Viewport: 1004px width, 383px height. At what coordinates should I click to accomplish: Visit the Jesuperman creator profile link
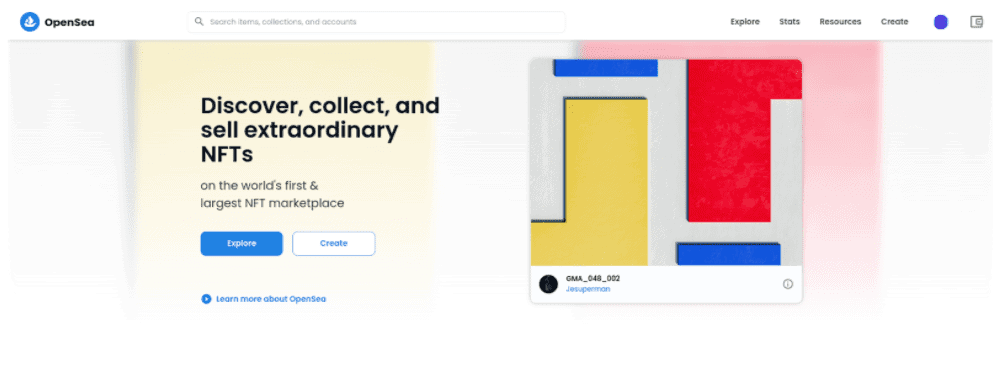click(588, 289)
